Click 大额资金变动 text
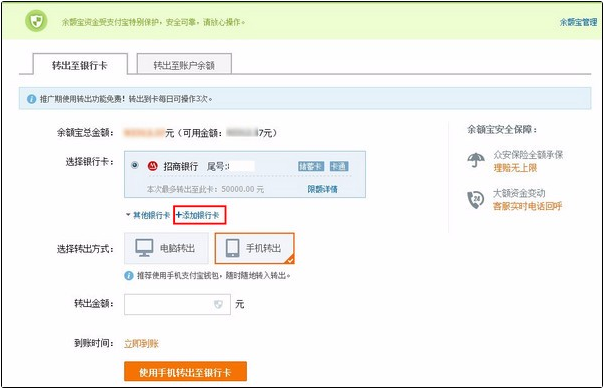The image size is (604, 388). 519,193
